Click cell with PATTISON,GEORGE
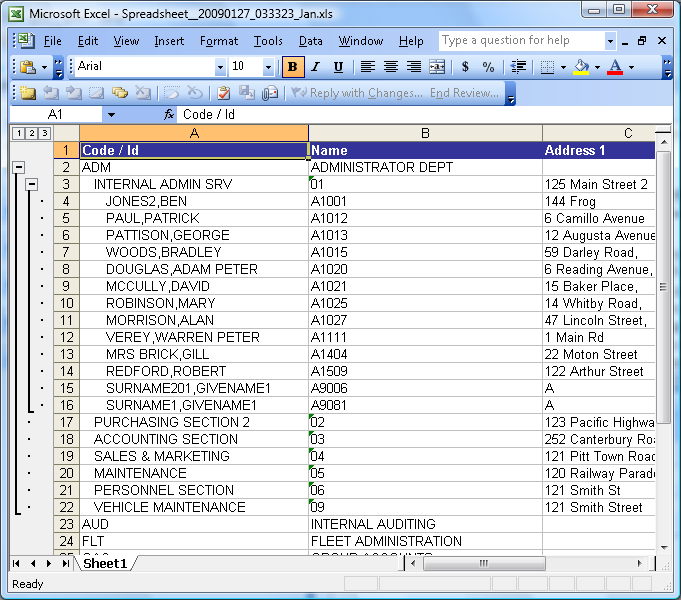 pyautogui.click(x=194, y=235)
